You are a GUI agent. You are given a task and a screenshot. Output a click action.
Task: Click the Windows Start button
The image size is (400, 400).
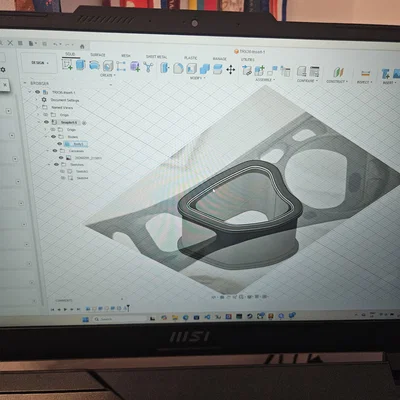[86, 319]
